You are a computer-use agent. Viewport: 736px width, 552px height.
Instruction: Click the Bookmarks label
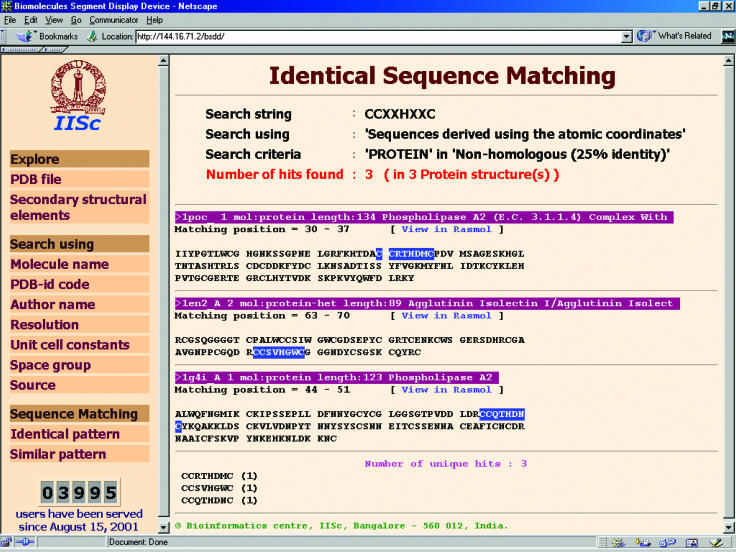(x=58, y=36)
